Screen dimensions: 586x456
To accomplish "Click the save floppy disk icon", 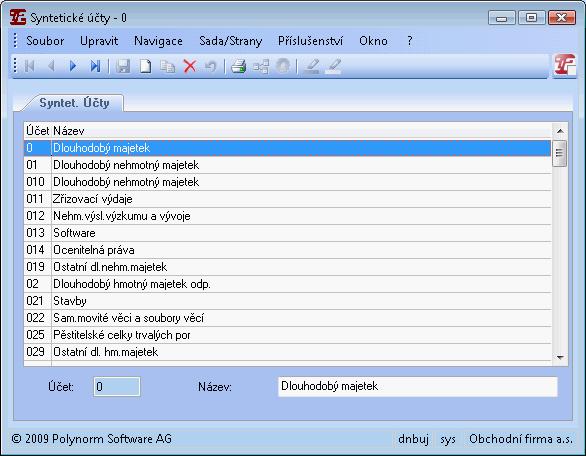I will click(x=123, y=66).
